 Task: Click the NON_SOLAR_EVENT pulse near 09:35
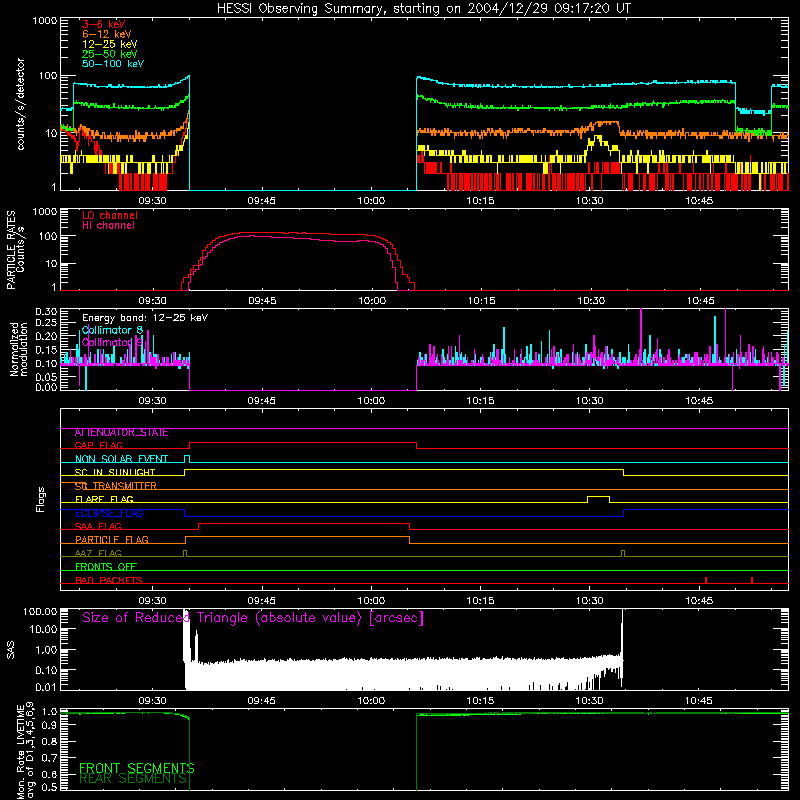click(x=187, y=457)
